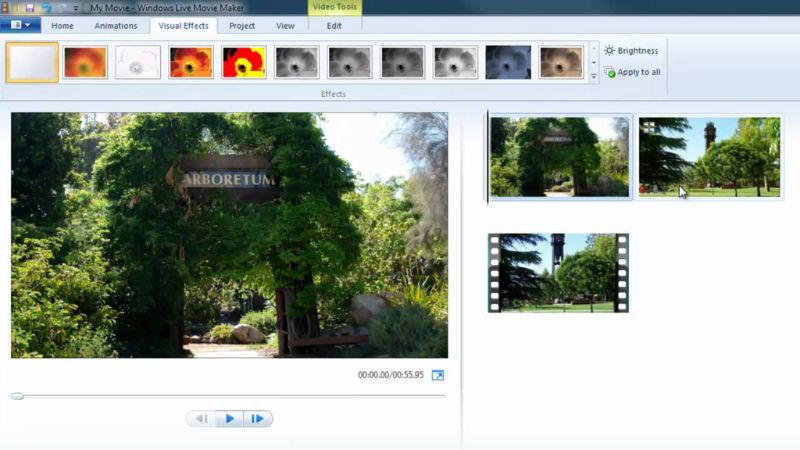The height and width of the screenshot is (450, 800).
Task: Select the filmstrip video clip
Action: pyautogui.click(x=558, y=273)
